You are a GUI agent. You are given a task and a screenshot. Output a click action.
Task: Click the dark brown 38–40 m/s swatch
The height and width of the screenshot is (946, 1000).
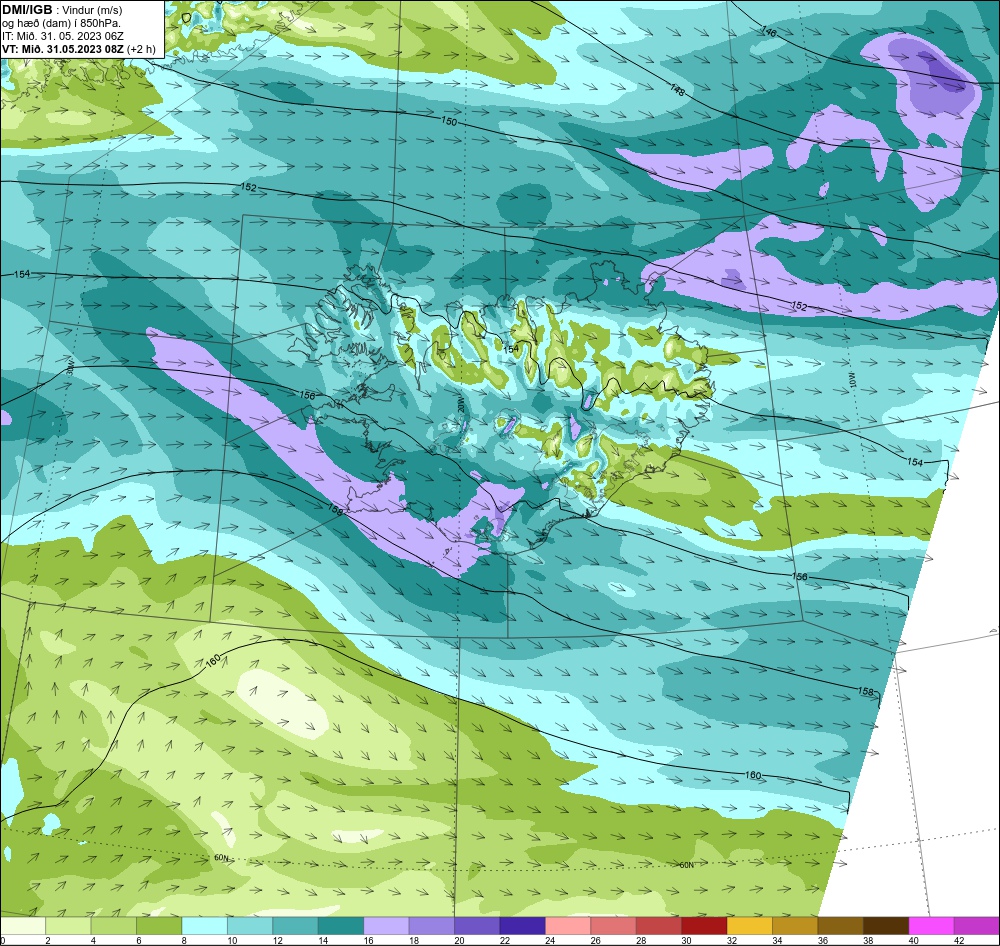pyautogui.click(x=886, y=926)
